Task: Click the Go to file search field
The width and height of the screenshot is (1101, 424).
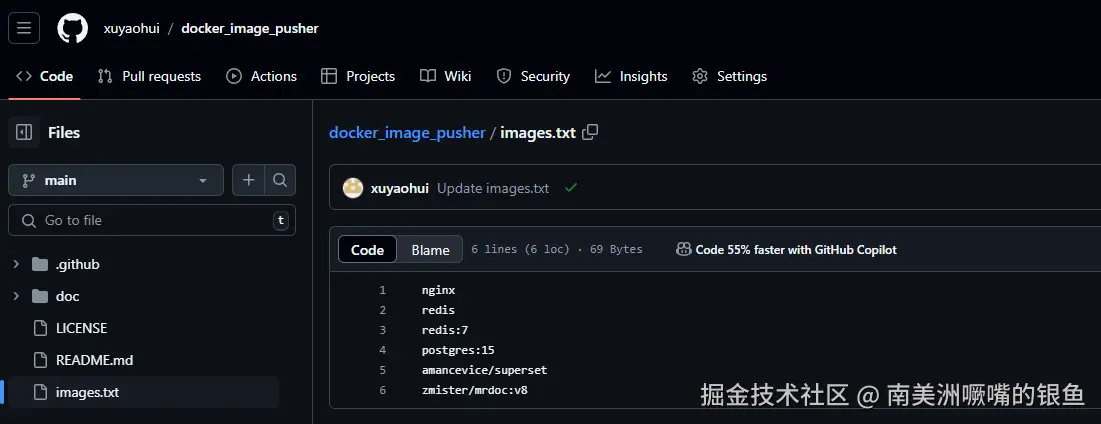Action: pos(150,220)
